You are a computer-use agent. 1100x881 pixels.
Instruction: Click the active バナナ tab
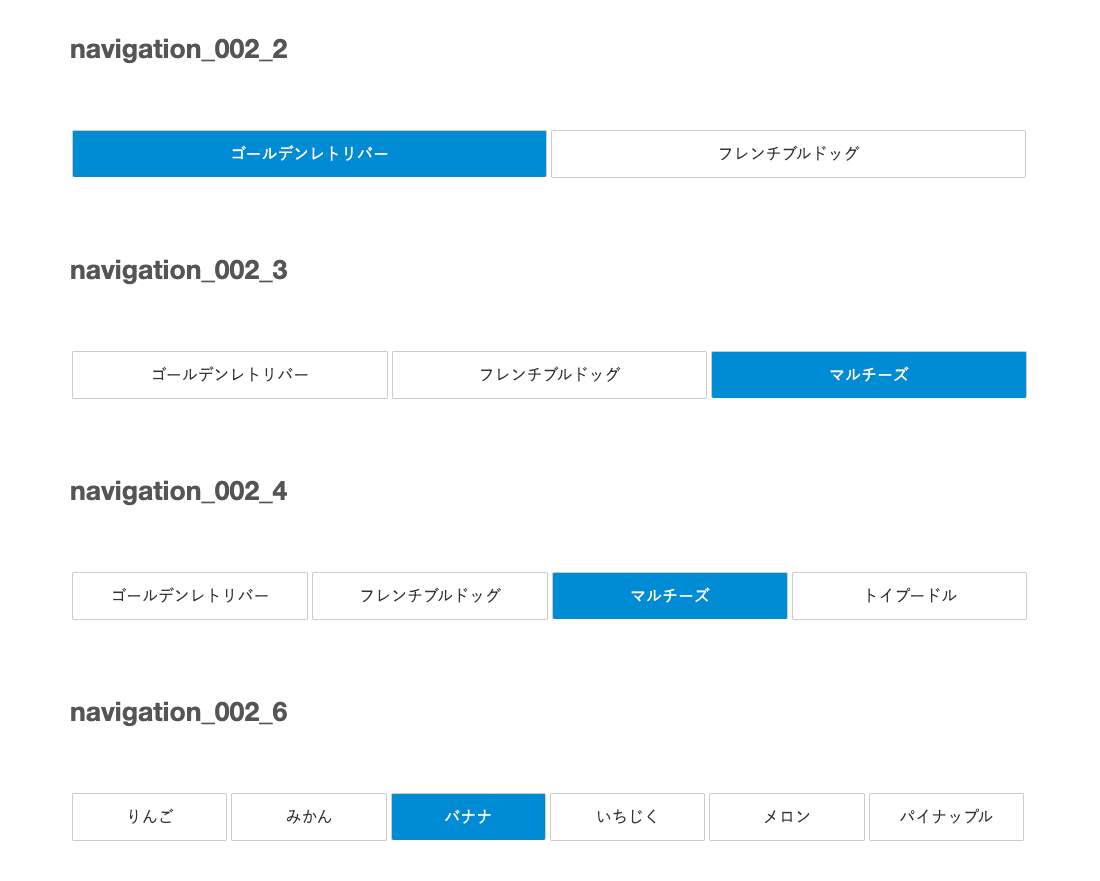[x=469, y=816]
